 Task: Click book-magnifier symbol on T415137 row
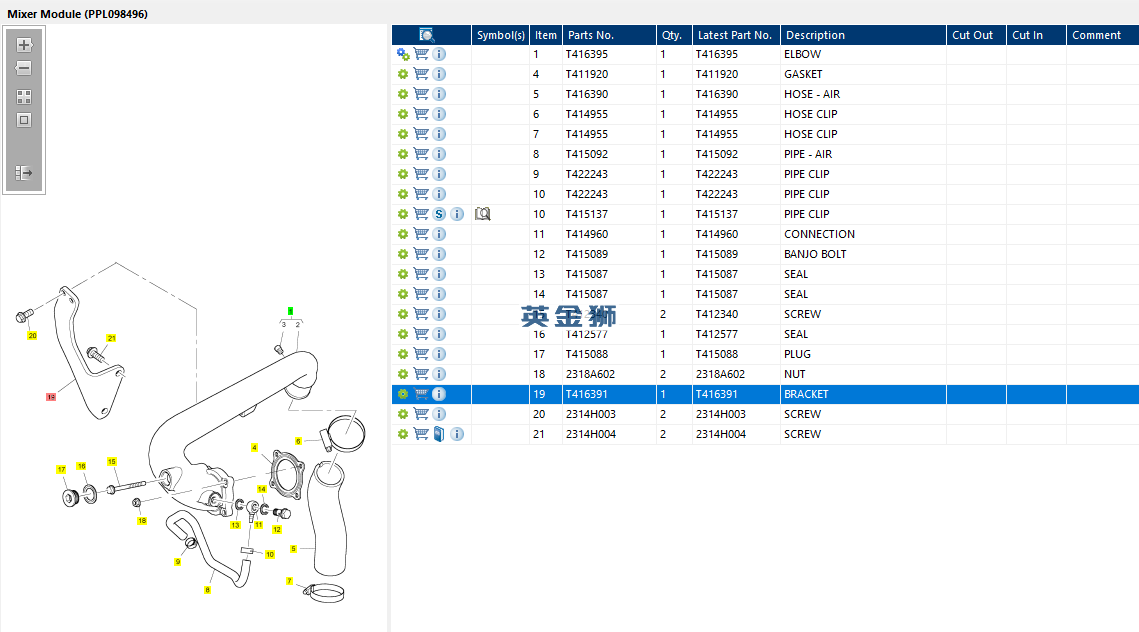[482, 214]
